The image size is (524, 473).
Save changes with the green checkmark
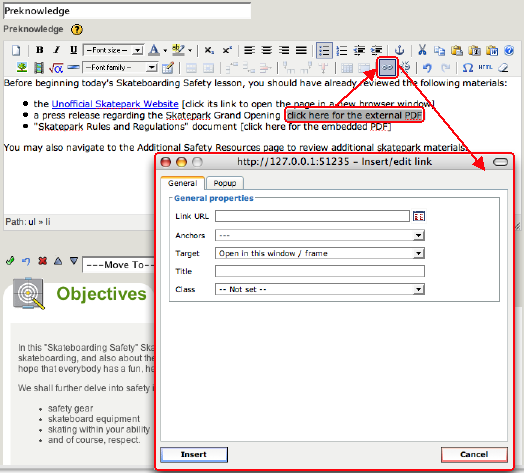tap(10, 261)
